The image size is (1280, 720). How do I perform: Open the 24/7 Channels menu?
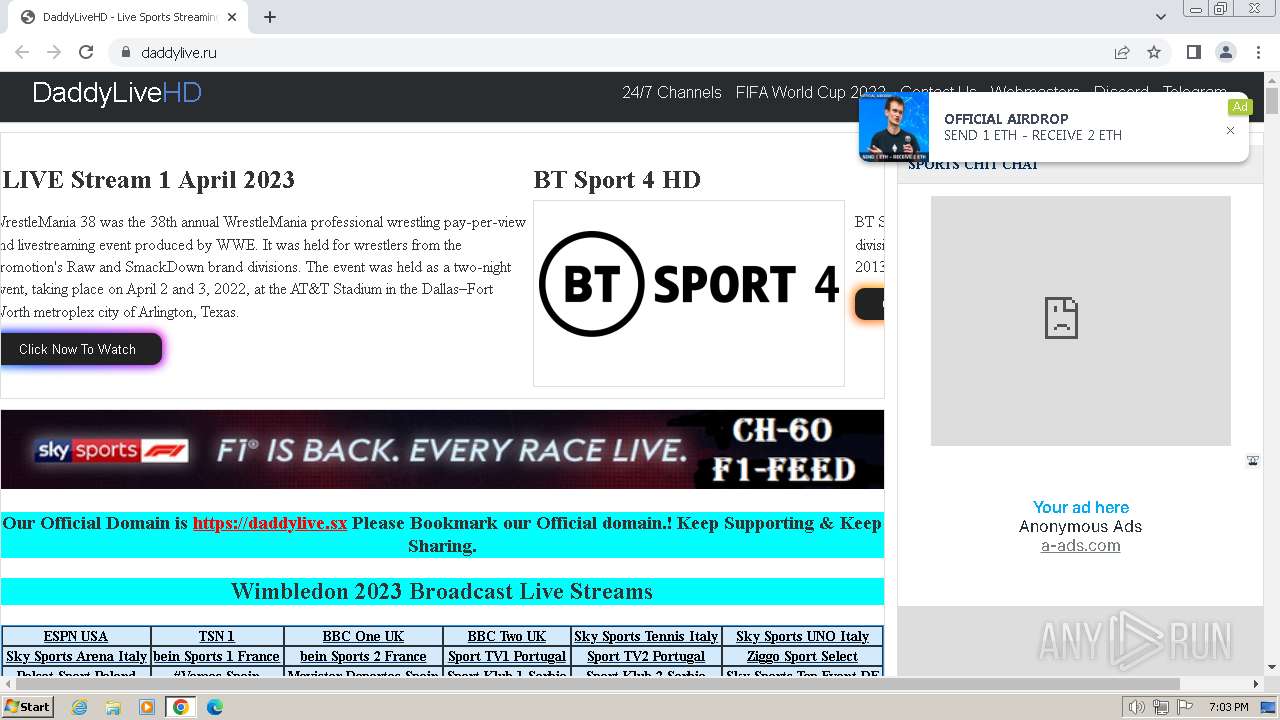[671, 92]
